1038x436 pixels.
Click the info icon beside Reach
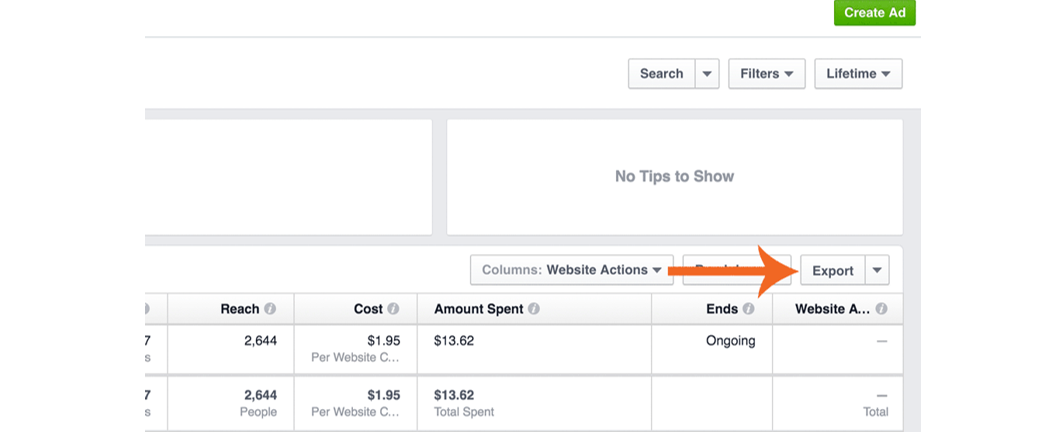[x=271, y=310]
